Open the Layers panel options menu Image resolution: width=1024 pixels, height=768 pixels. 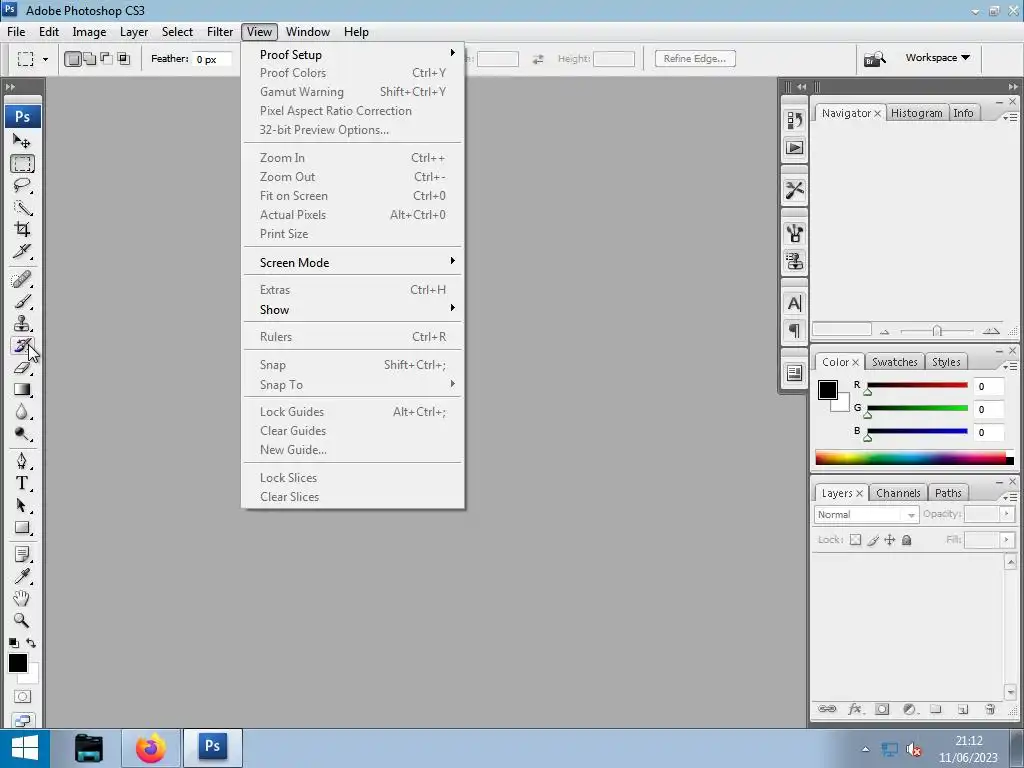[x=1010, y=498]
